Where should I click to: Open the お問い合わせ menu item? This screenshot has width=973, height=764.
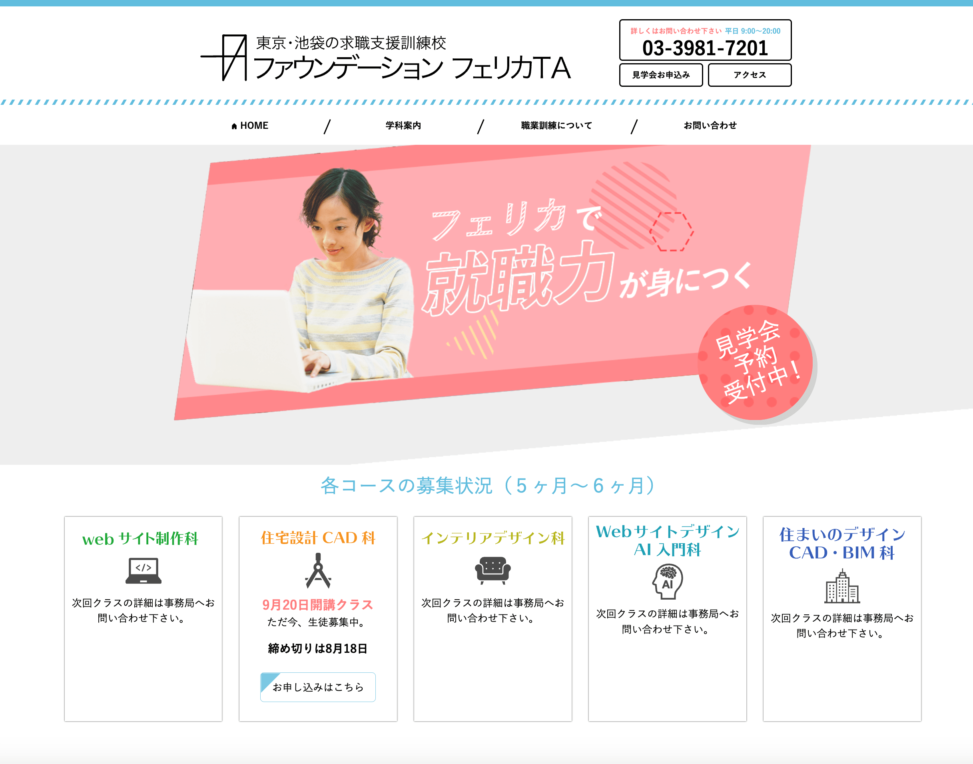click(710, 125)
